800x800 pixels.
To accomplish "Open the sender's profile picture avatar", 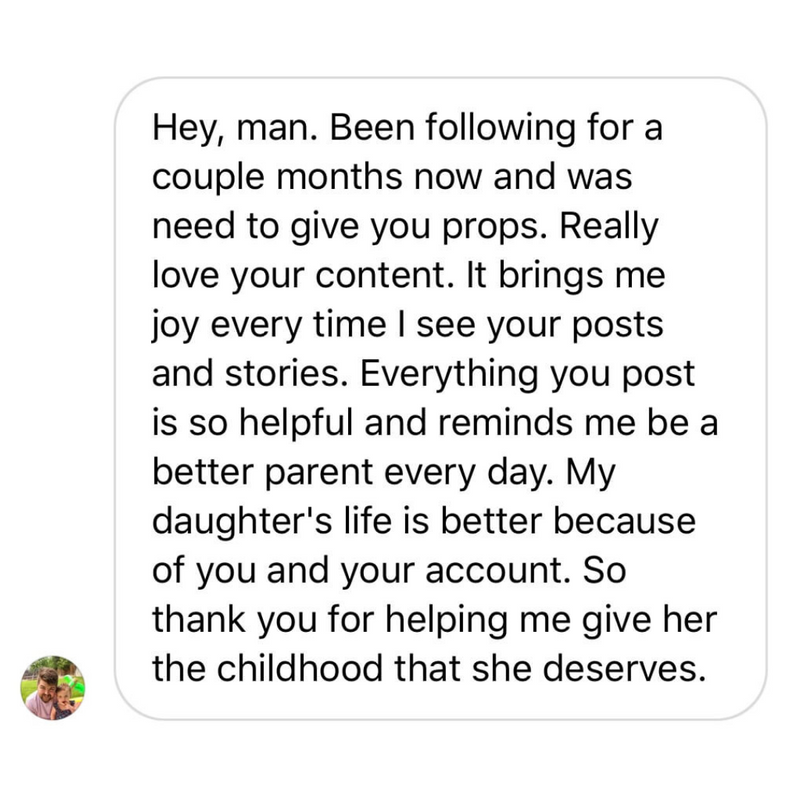I will tap(54, 688).
